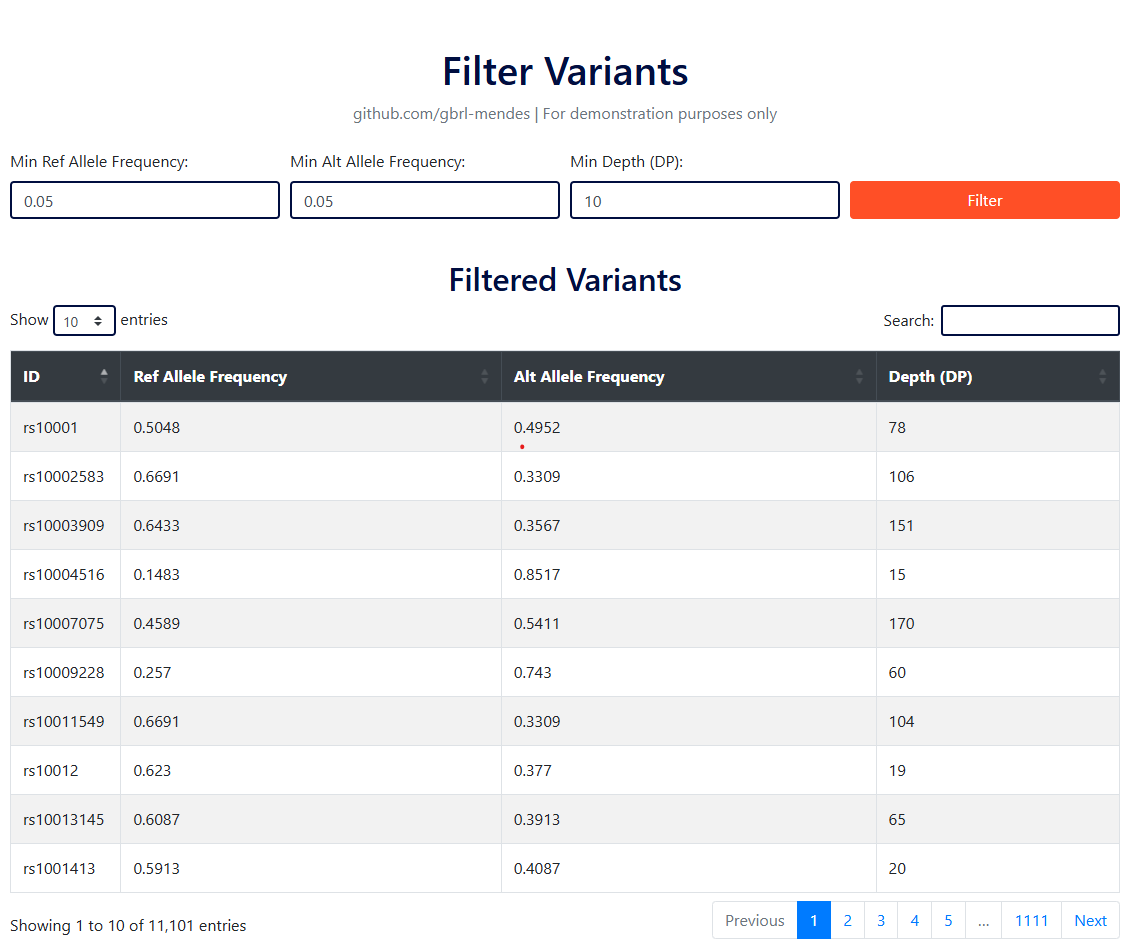The image size is (1128, 946).
Task: Click into the table Search box
Action: coord(1030,320)
